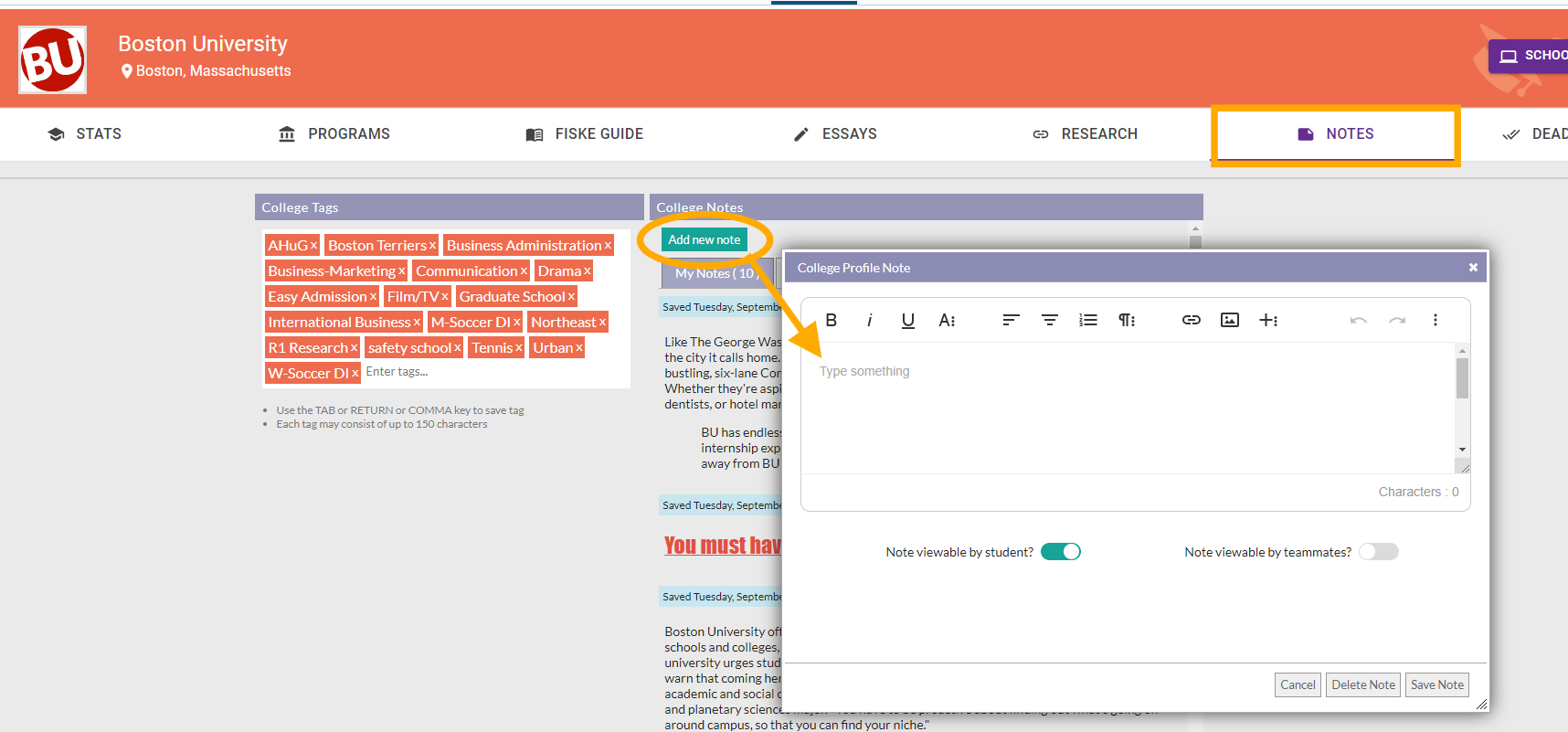This screenshot has height=732, width=1568.
Task: Remove the R1 Research tag
Action: click(354, 348)
